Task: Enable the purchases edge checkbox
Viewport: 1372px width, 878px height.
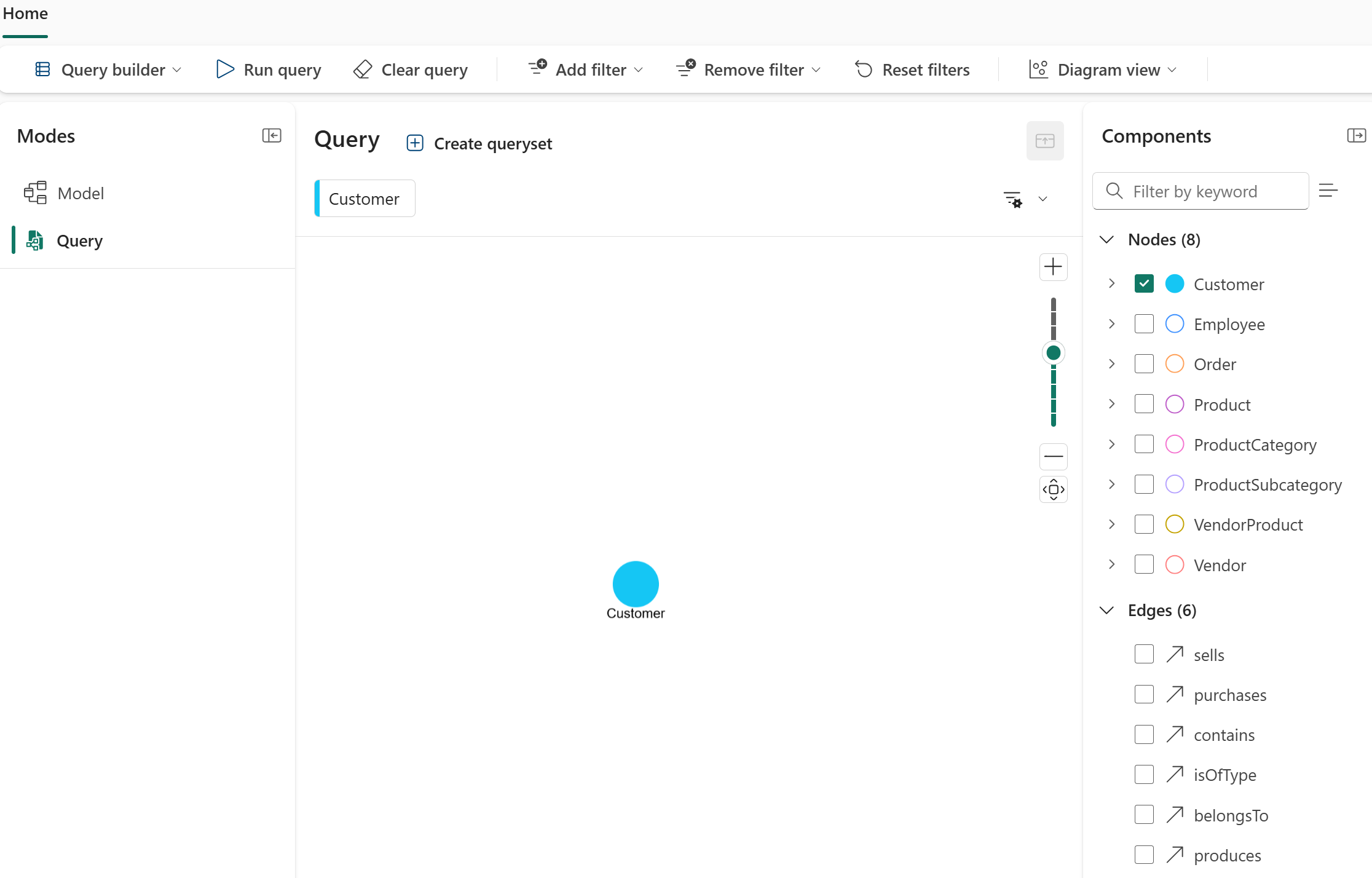Action: 1143,695
